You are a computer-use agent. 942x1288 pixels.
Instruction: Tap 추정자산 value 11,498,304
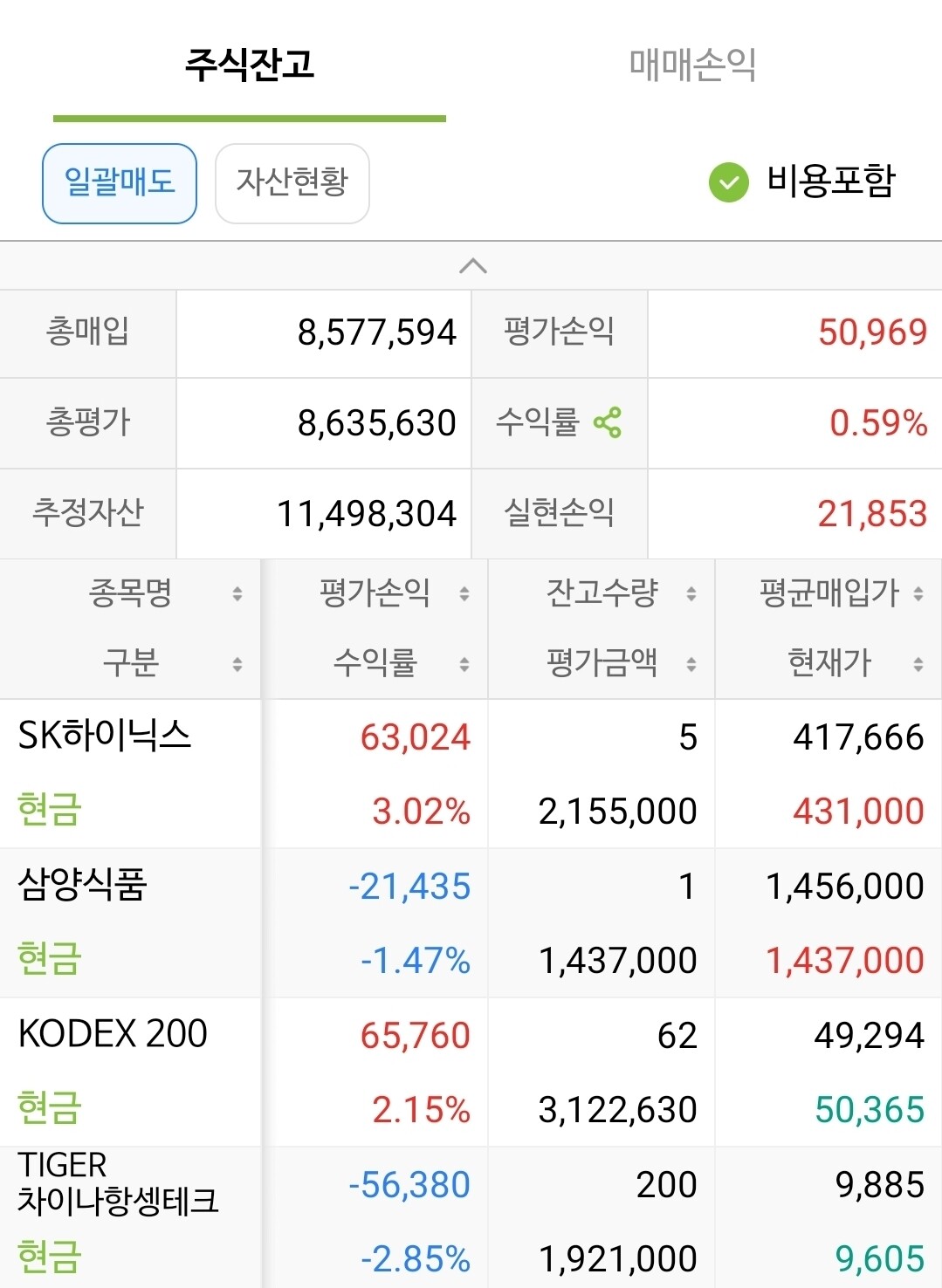click(367, 514)
